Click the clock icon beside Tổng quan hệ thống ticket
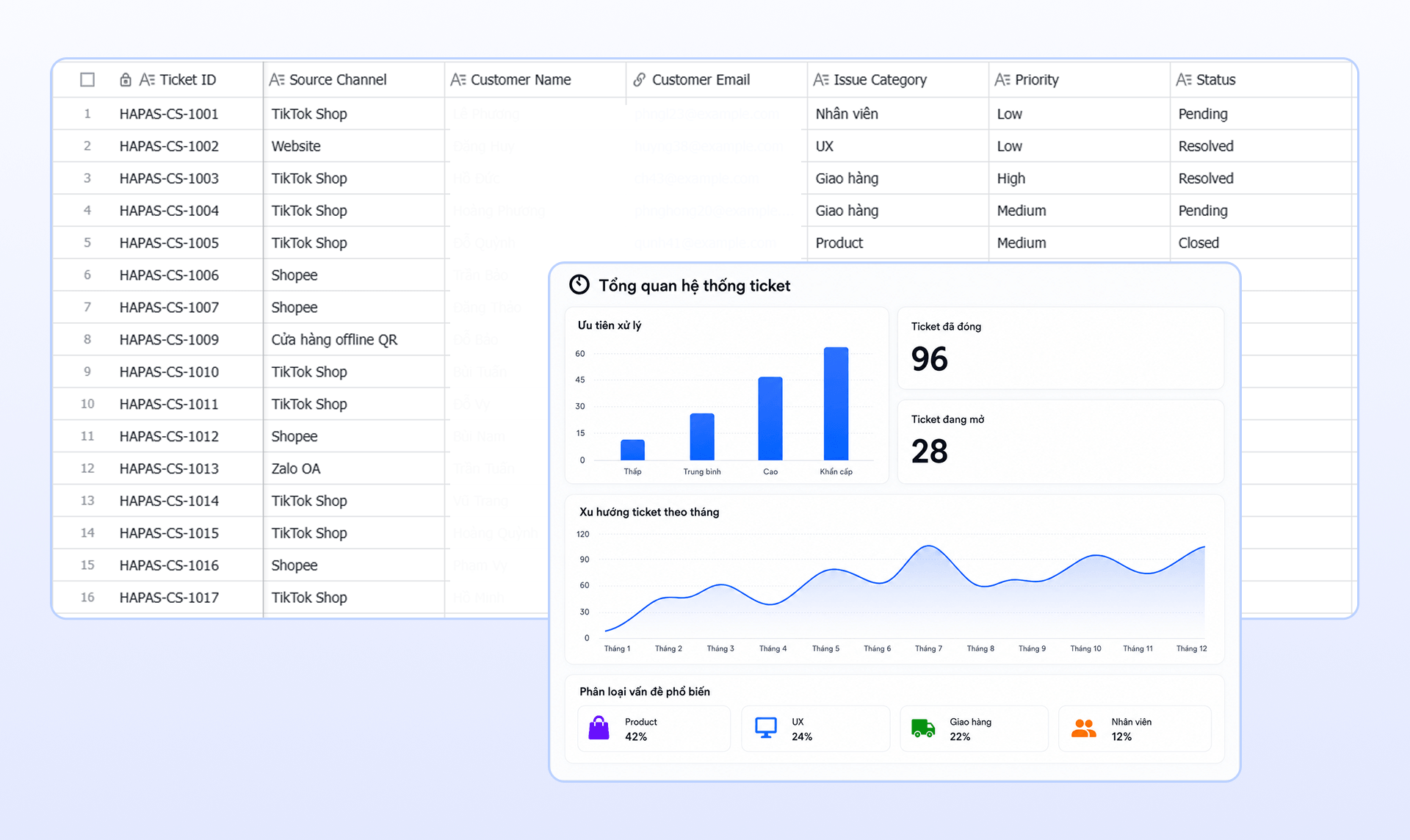 [x=579, y=285]
